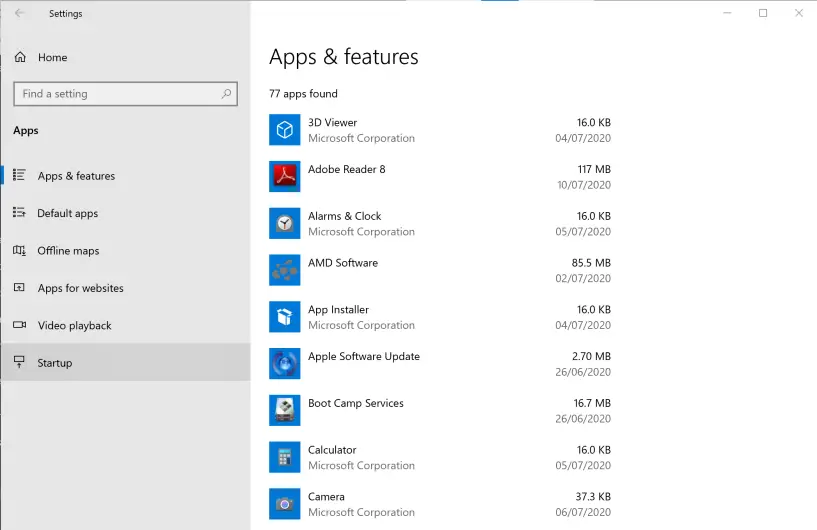Select the Boot Camp Services entry name
Image resolution: width=817 pixels, height=530 pixels.
tap(355, 403)
